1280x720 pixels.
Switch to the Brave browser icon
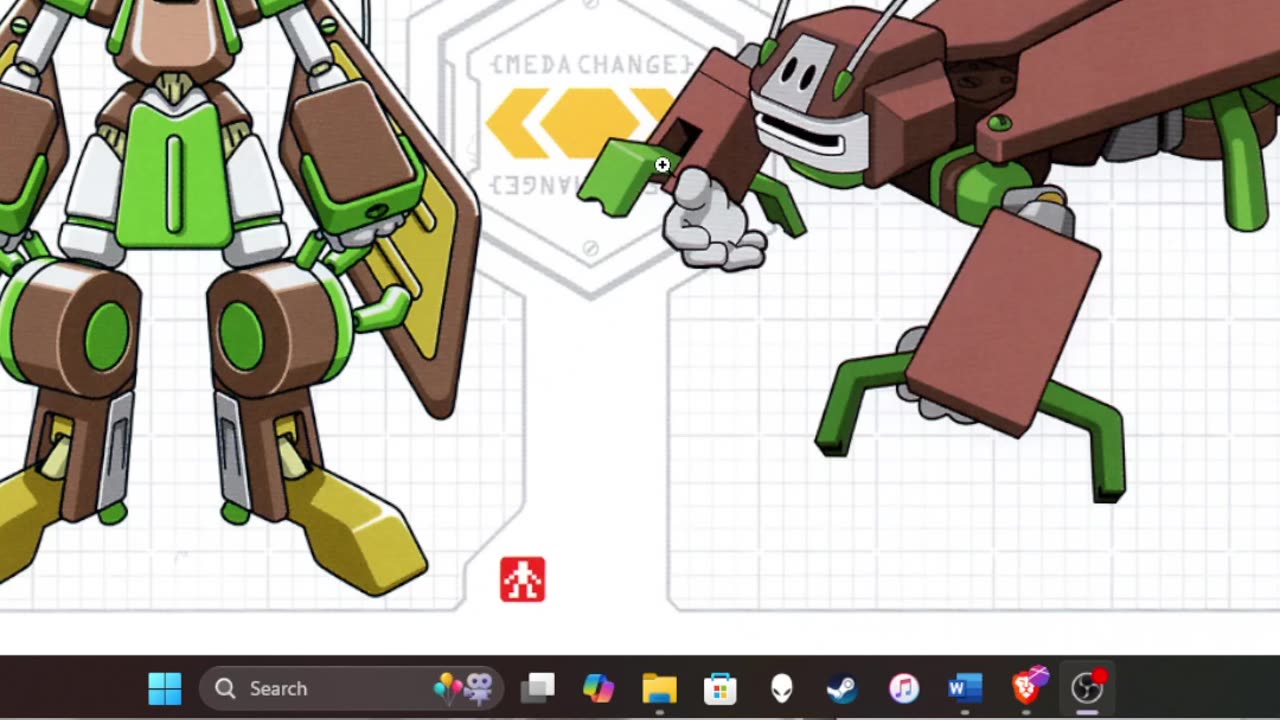(x=1027, y=687)
